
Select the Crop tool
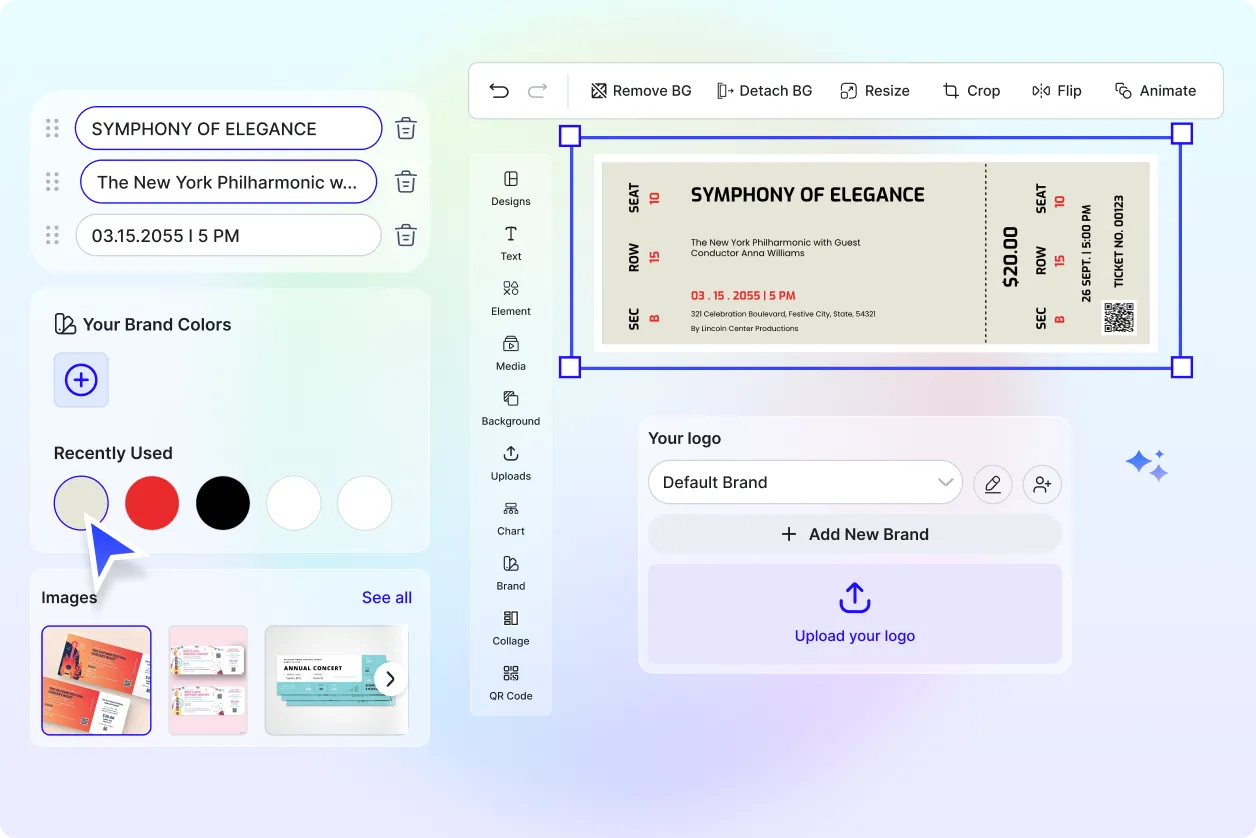971,90
